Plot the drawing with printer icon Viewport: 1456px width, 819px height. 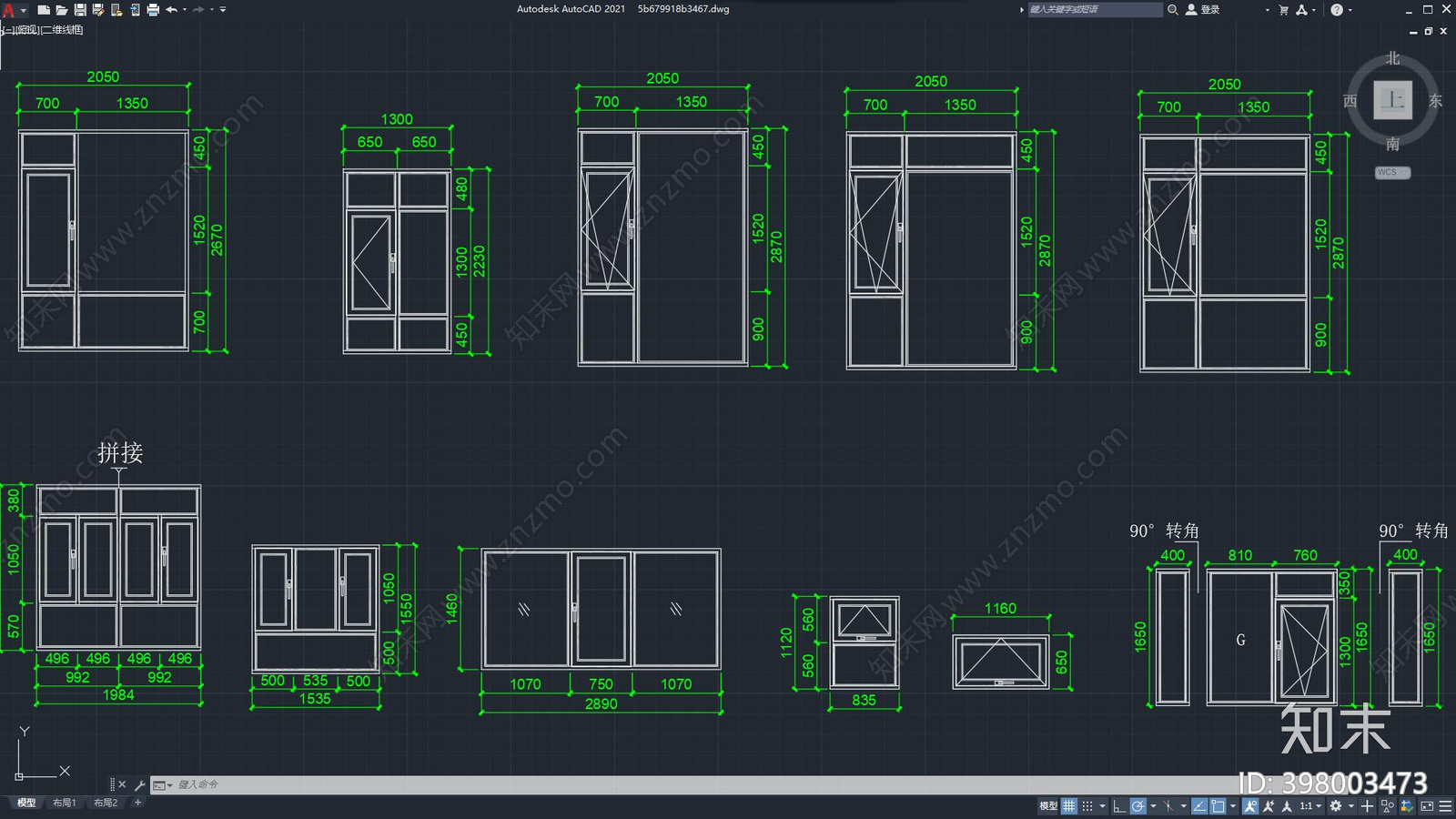(x=153, y=10)
